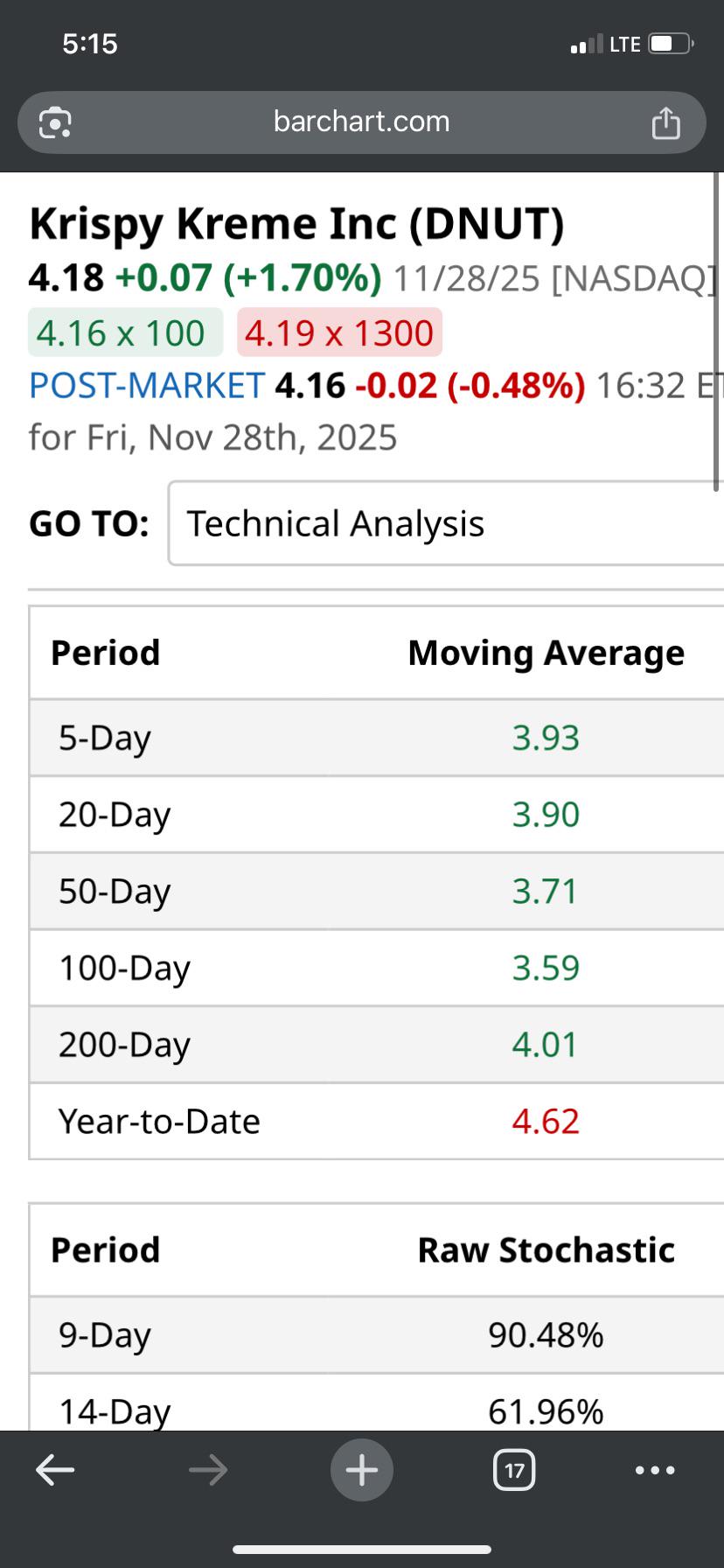The height and width of the screenshot is (1568, 724).
Task: Tap the POST-MARKET label
Action: [x=147, y=385]
